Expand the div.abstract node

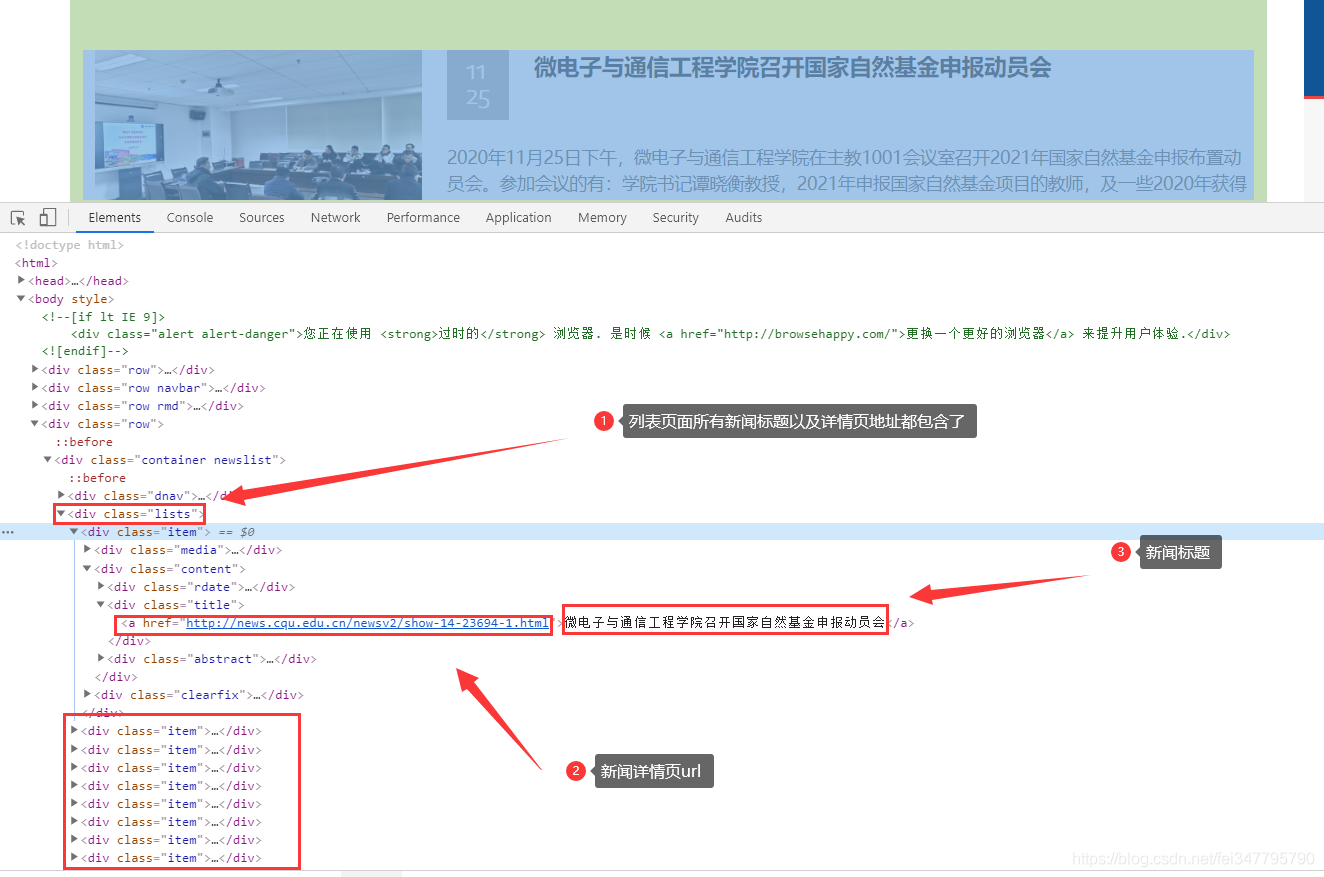pos(100,658)
